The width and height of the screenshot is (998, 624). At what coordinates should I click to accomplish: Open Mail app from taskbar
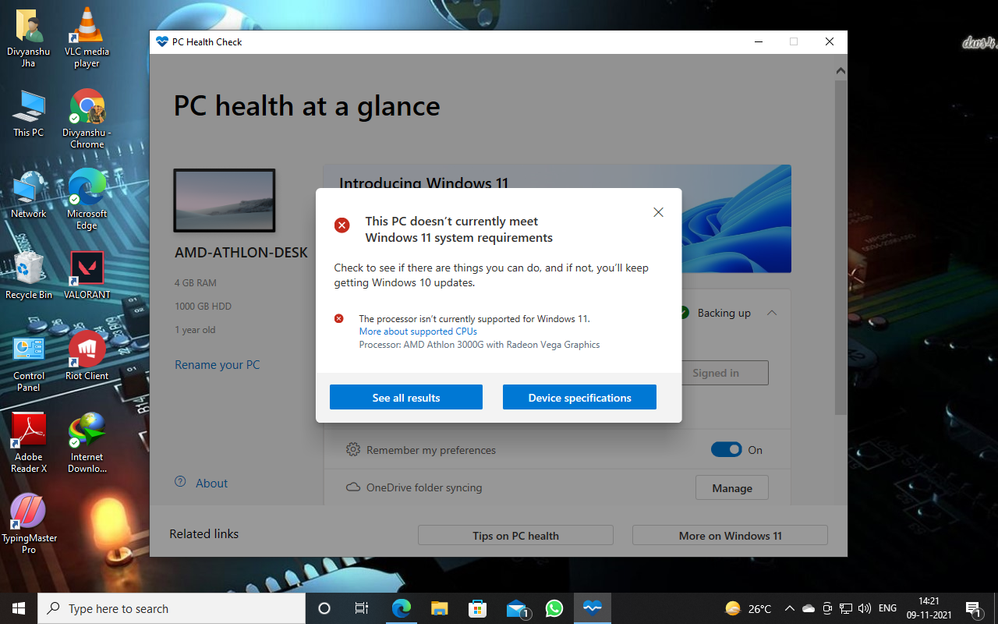[517, 608]
